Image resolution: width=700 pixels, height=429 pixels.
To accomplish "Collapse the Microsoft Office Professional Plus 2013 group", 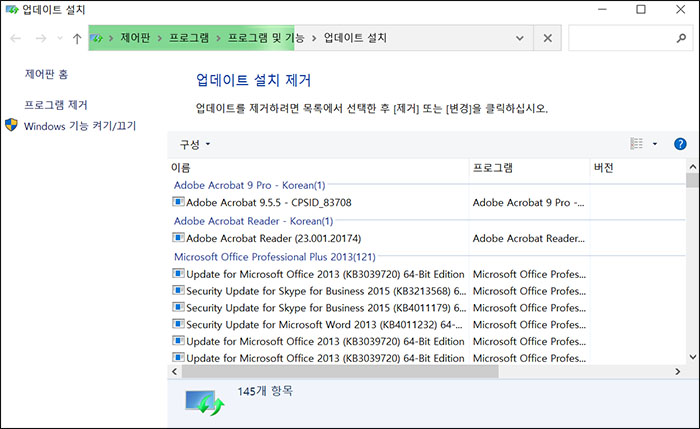I will 266,256.
